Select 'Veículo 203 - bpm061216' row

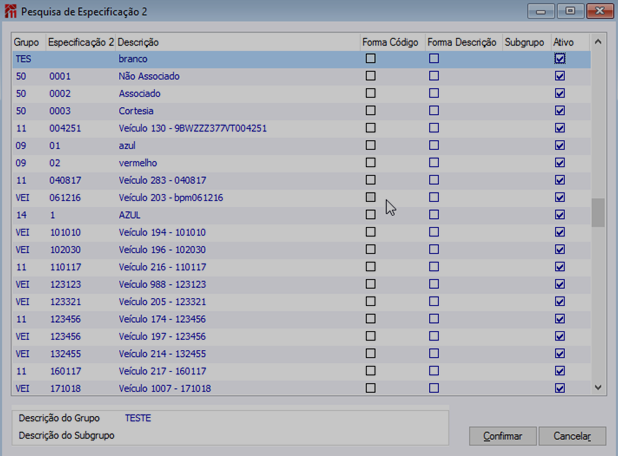[x=302, y=198]
